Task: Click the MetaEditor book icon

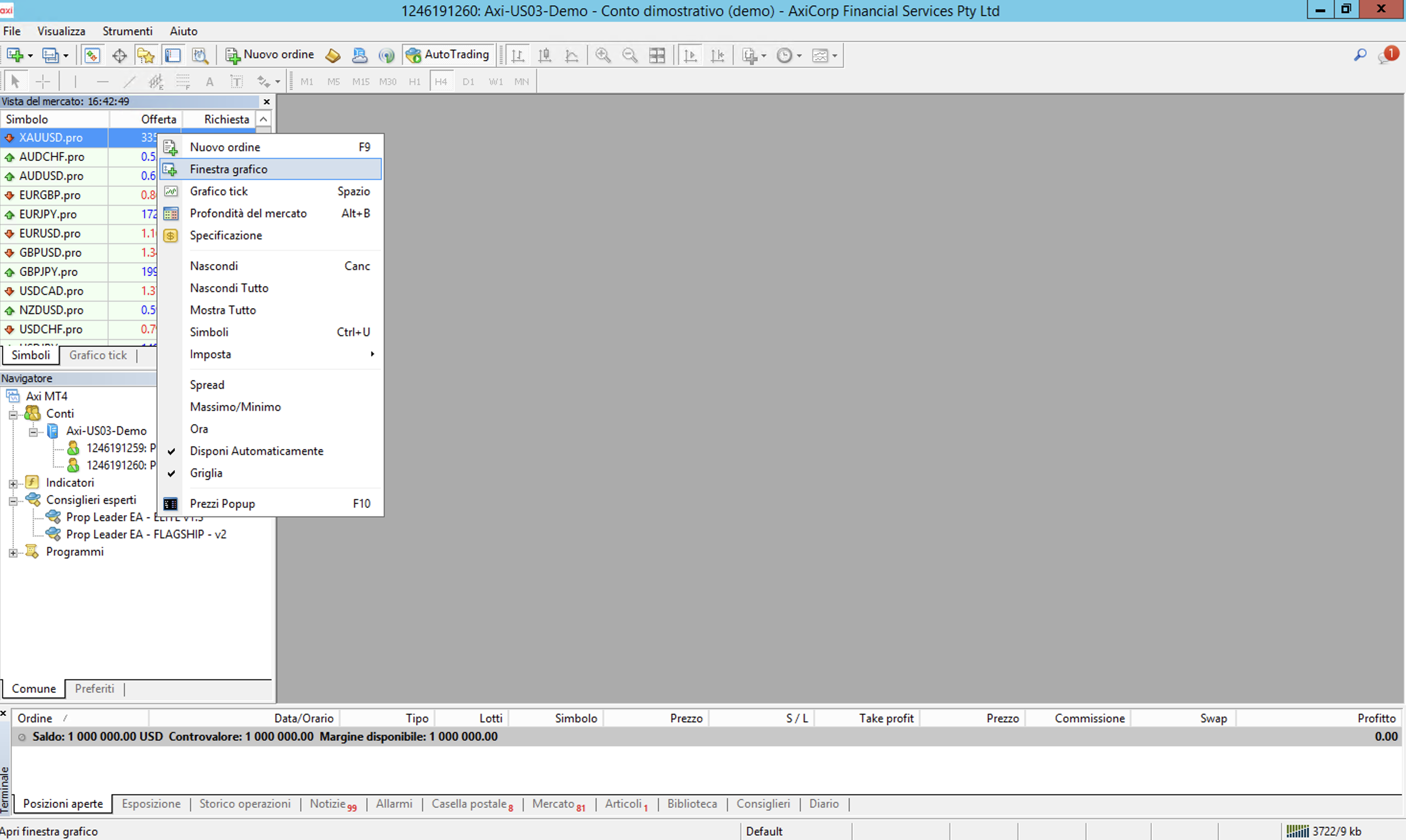Action: [333, 56]
